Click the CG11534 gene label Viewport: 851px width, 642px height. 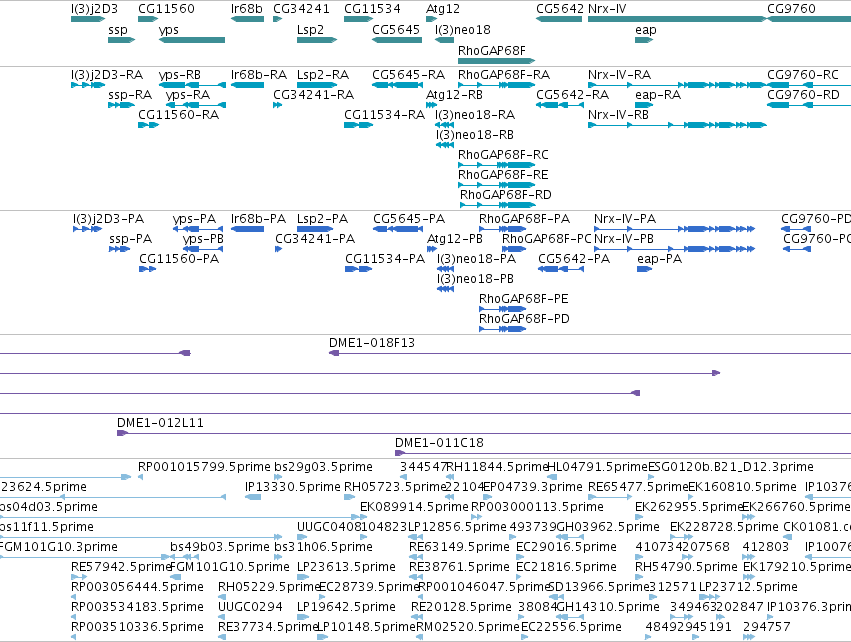tap(372, 9)
